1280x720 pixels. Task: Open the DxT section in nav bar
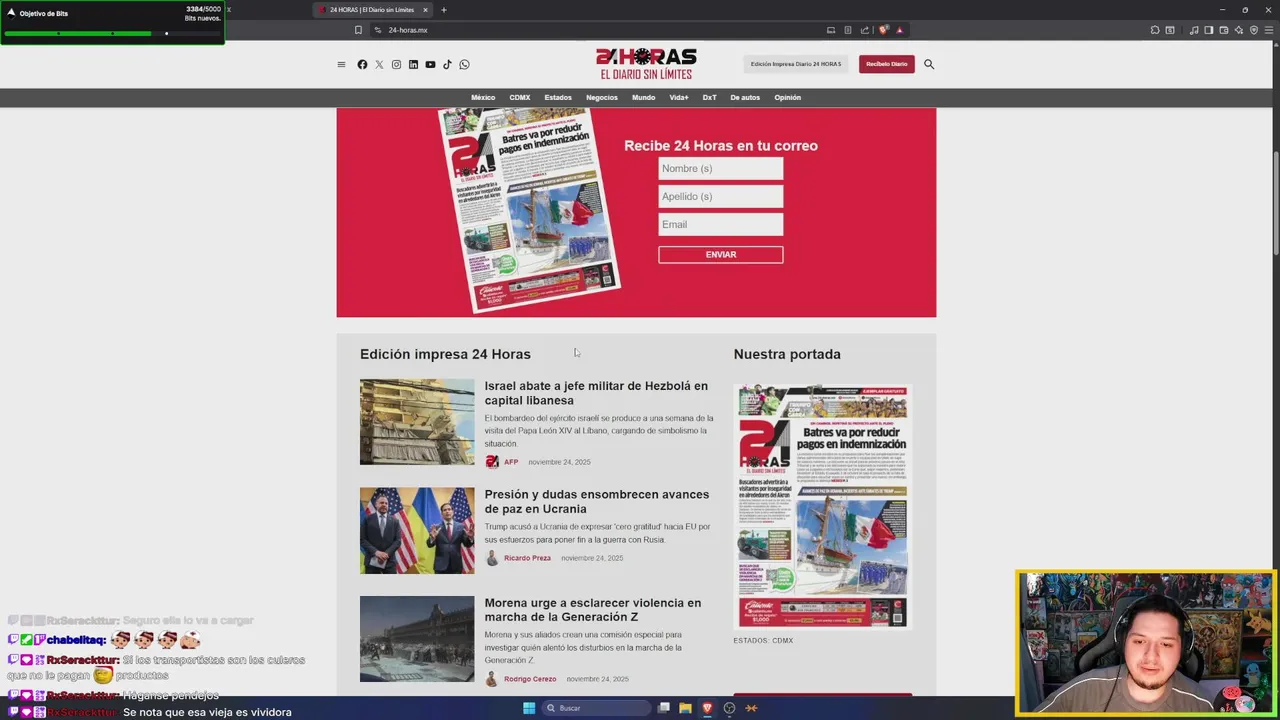pyautogui.click(x=709, y=98)
